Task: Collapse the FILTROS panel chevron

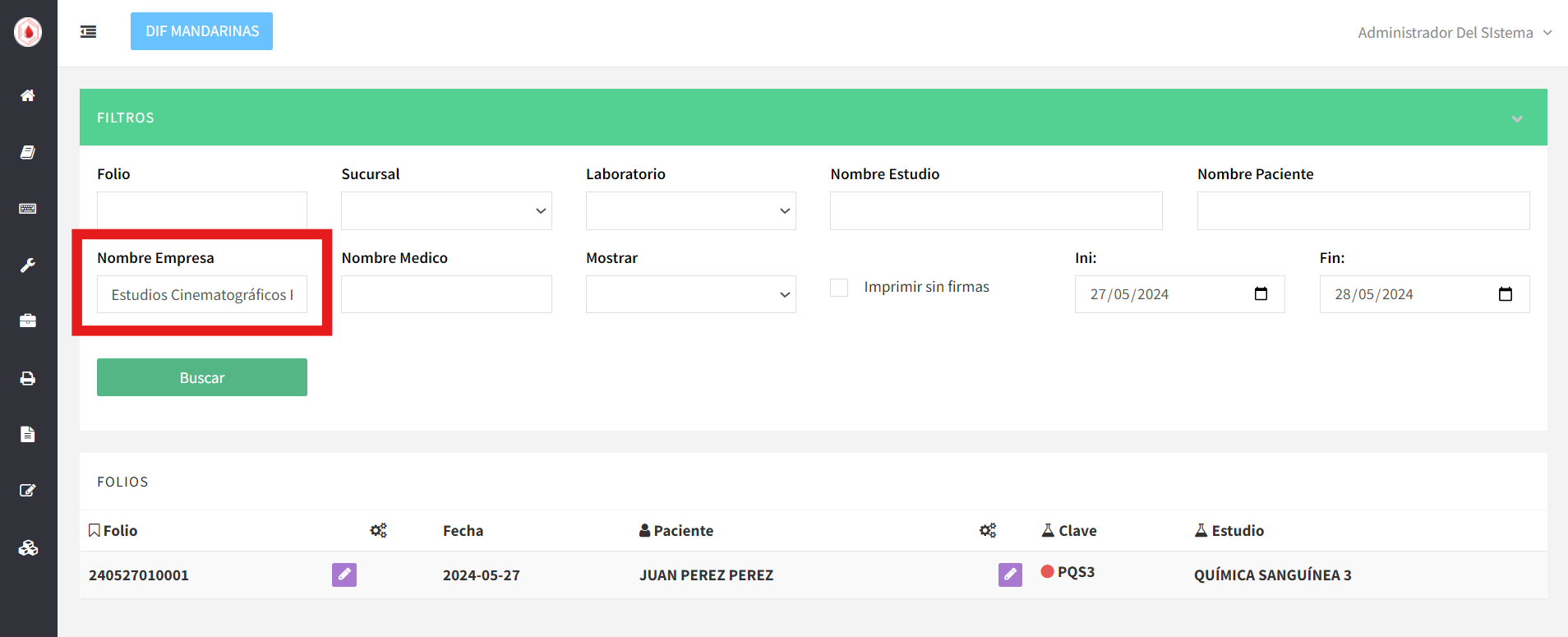Action: coord(1517,118)
